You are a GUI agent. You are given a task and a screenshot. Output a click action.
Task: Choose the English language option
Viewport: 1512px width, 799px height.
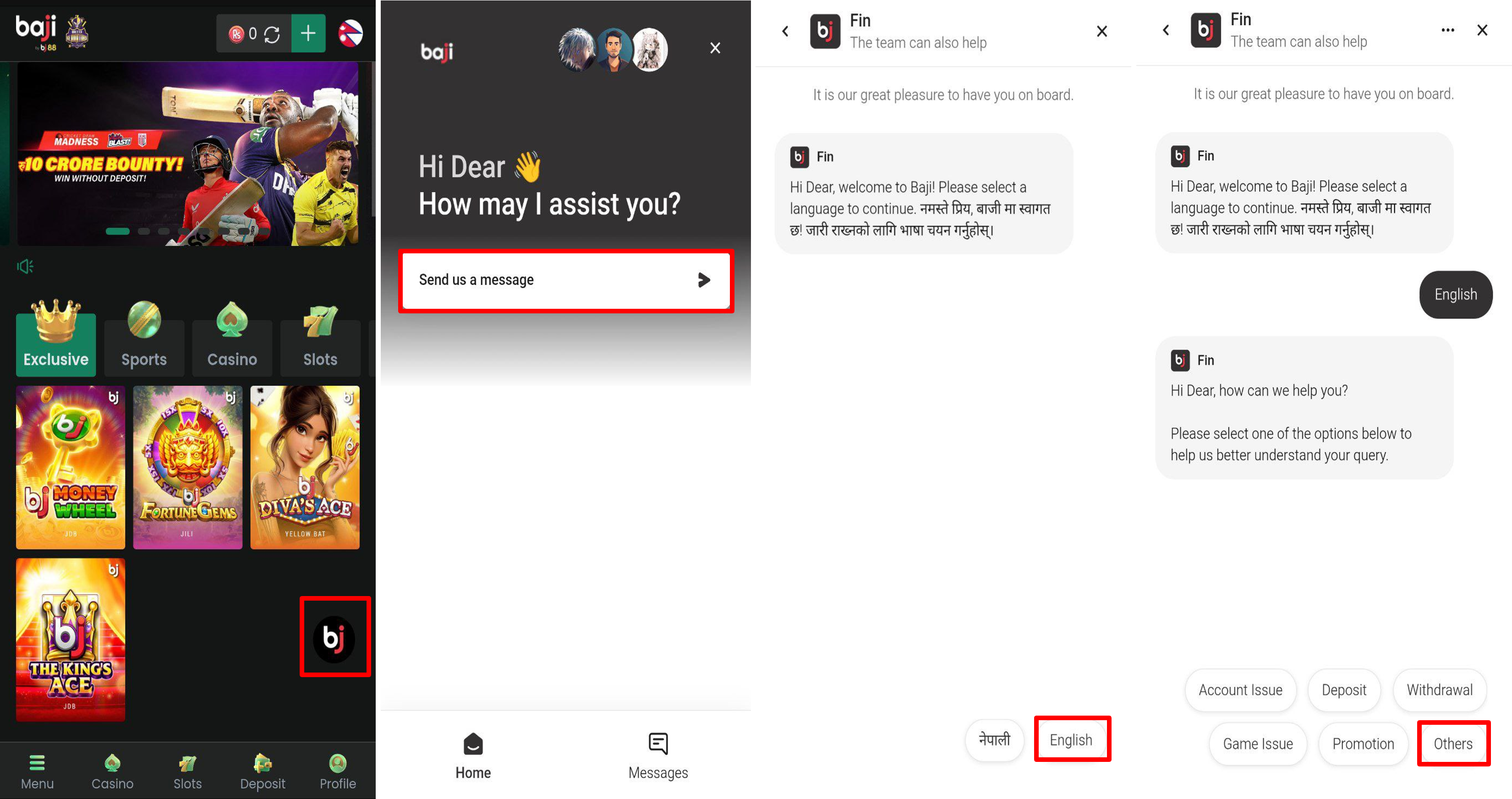click(1071, 740)
